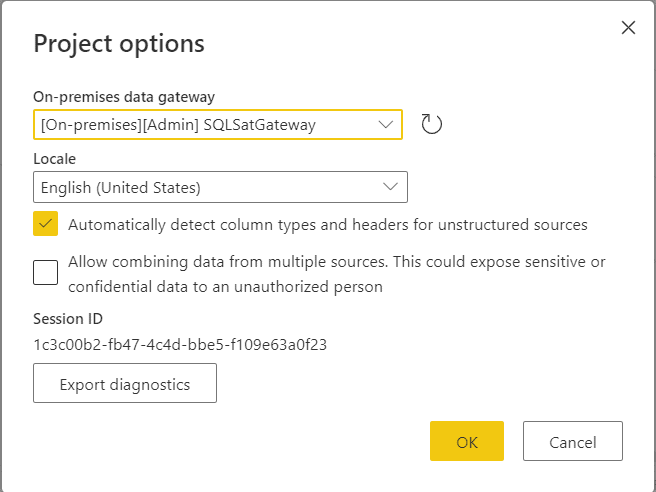Click the 'Project options' dialog title
Image resolution: width=656 pixels, height=492 pixels.
click(119, 44)
